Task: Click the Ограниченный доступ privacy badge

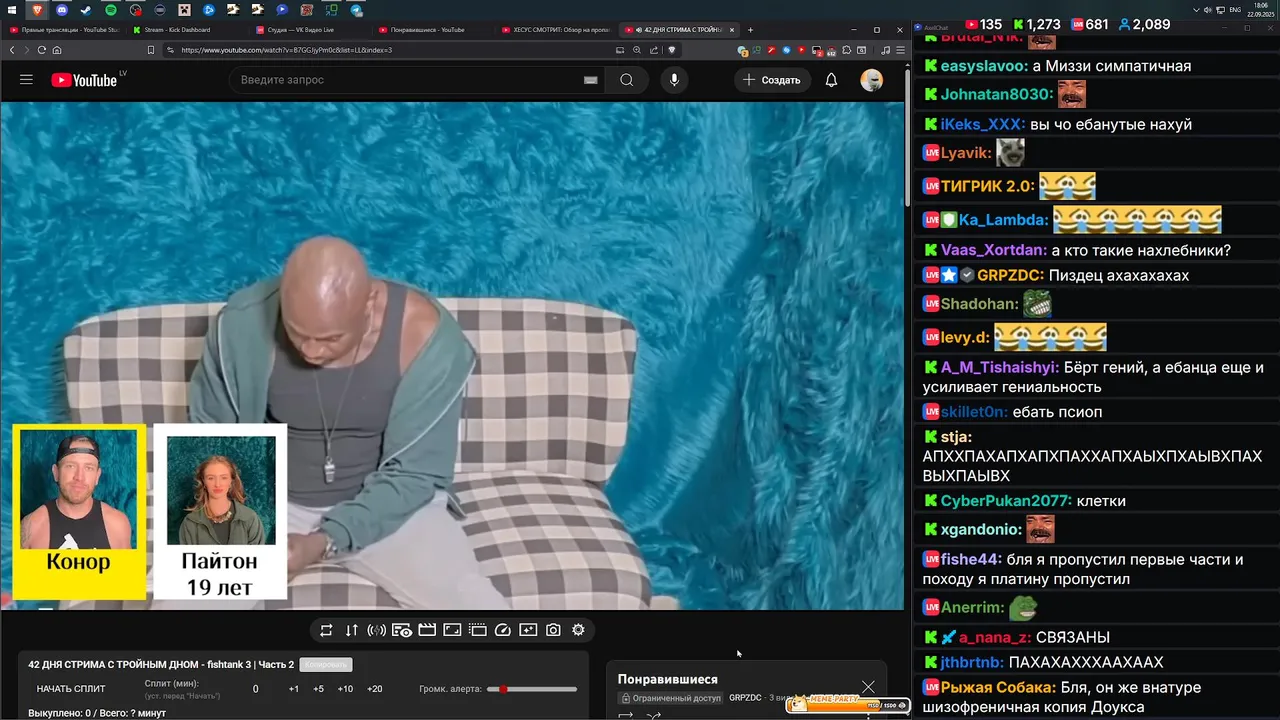Action: (x=671, y=698)
